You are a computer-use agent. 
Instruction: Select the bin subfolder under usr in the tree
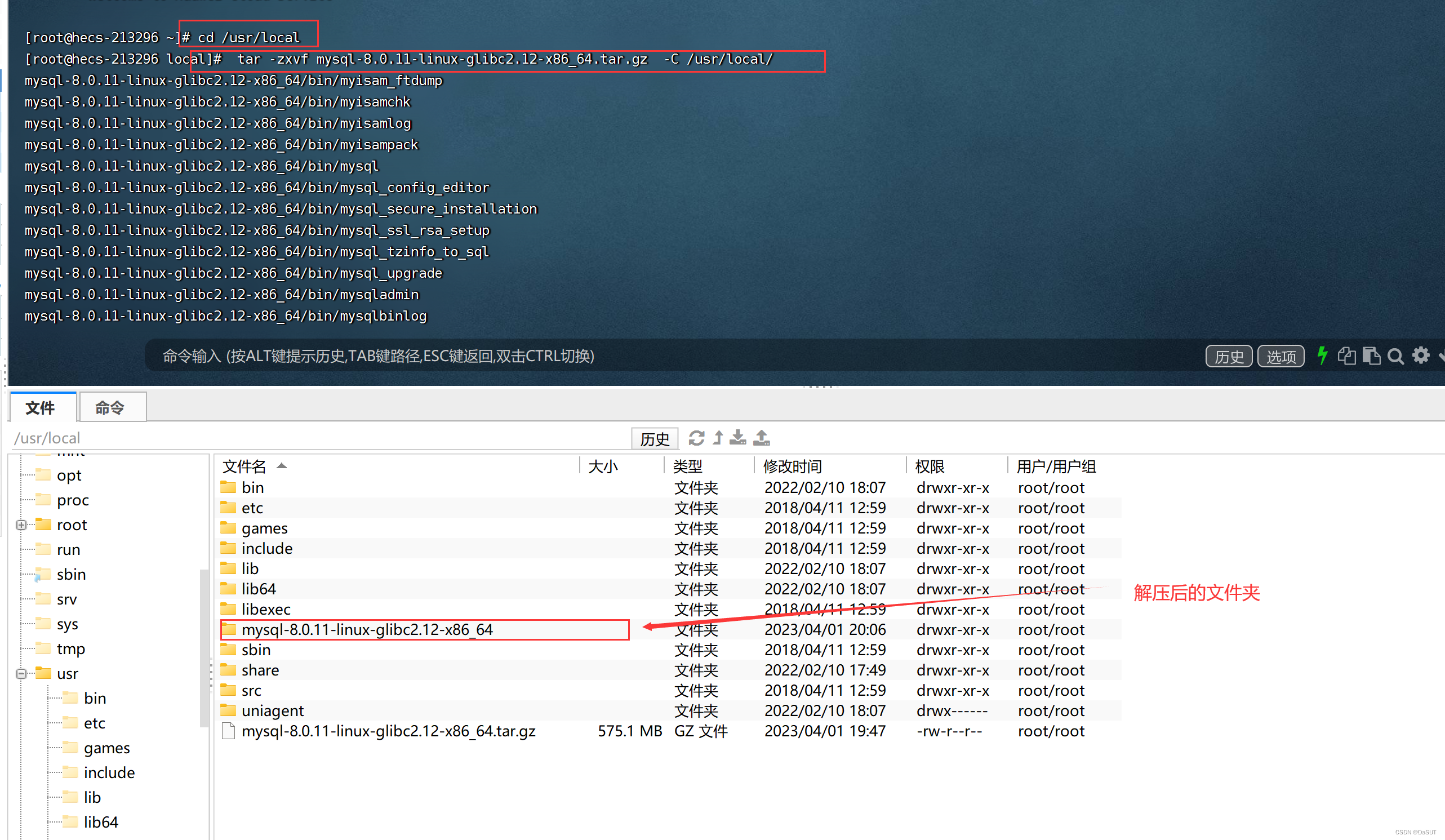(x=95, y=698)
